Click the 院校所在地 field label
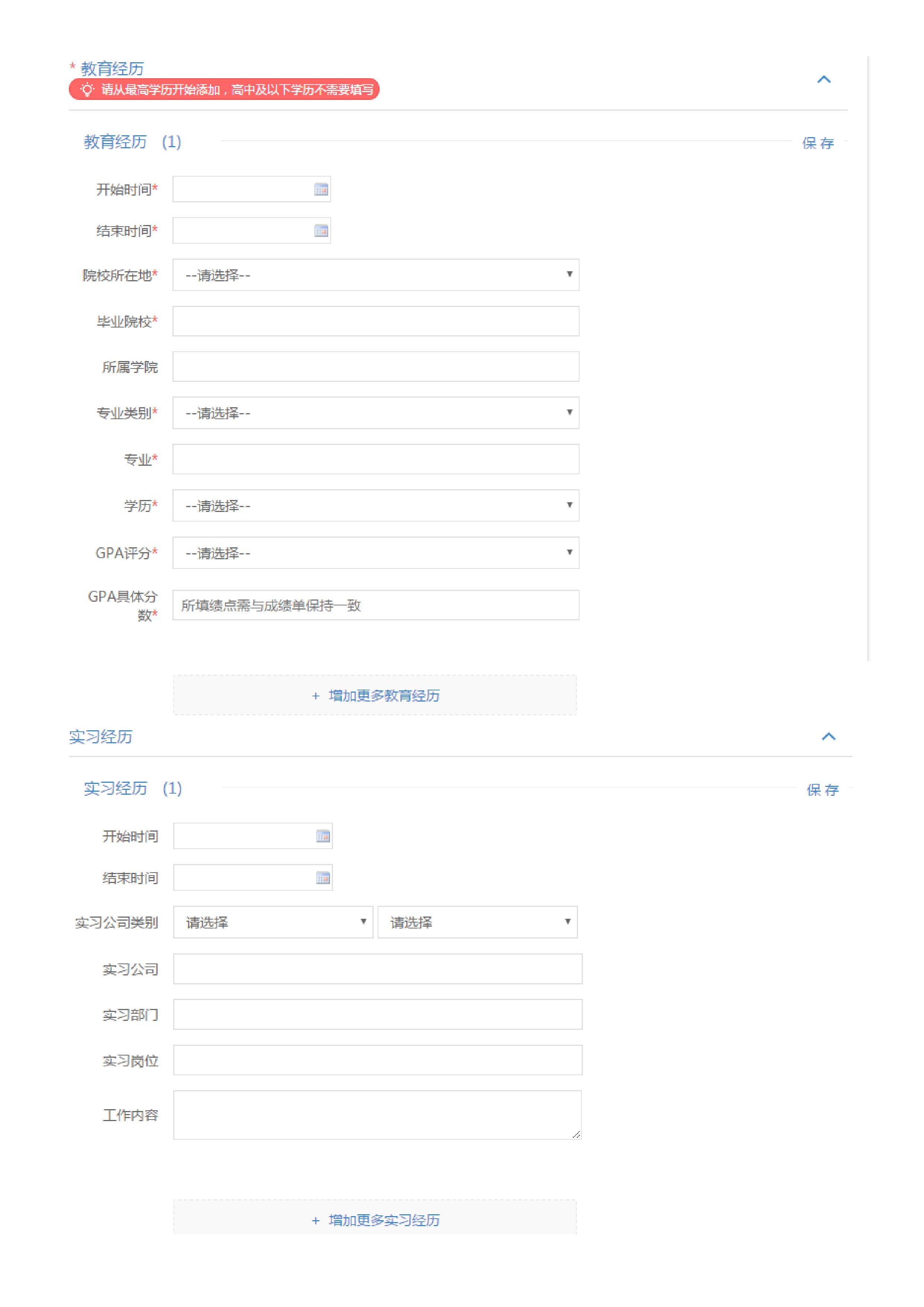924x1307 pixels. coord(120,275)
